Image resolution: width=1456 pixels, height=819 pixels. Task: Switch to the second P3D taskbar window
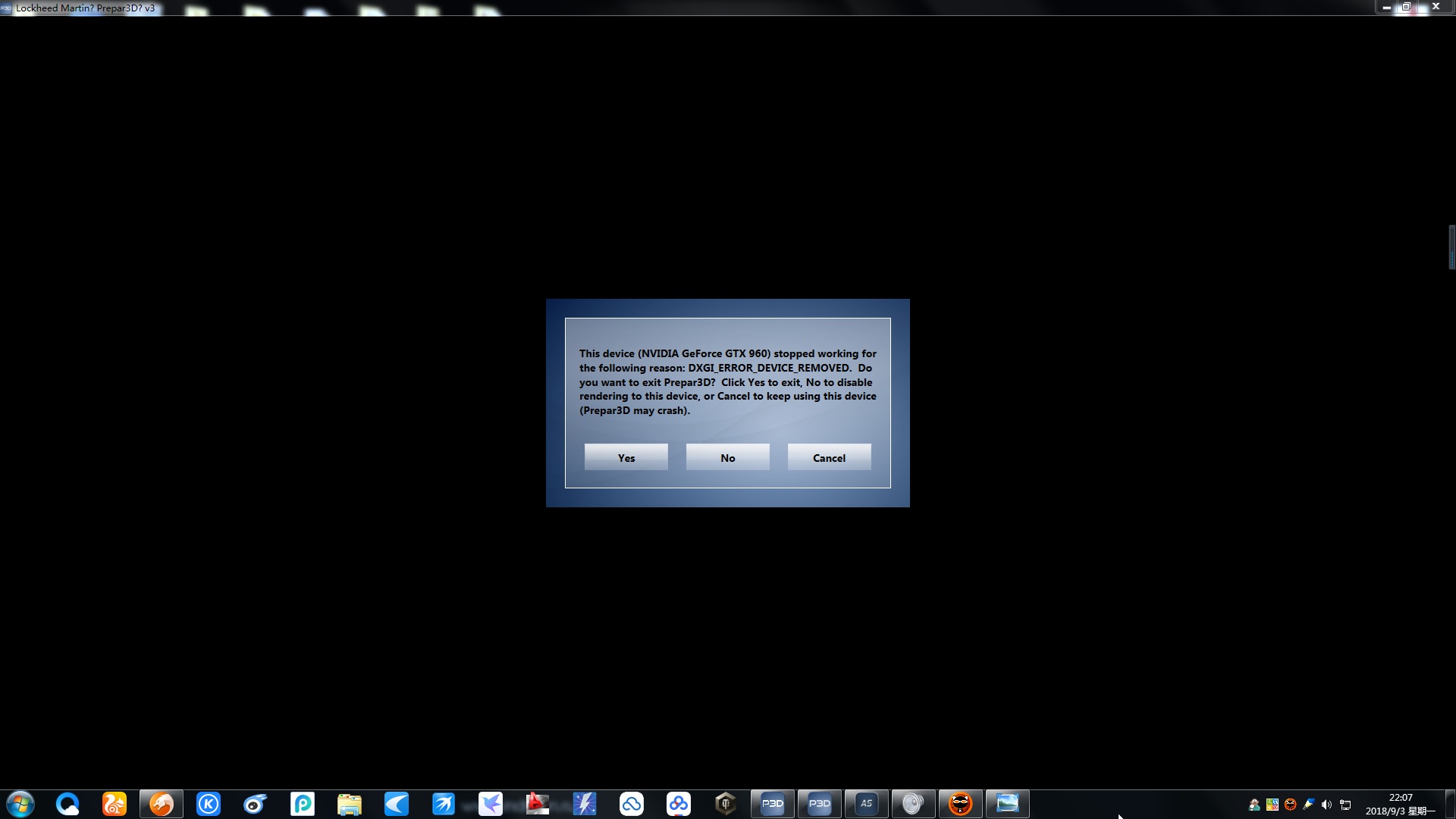point(820,804)
